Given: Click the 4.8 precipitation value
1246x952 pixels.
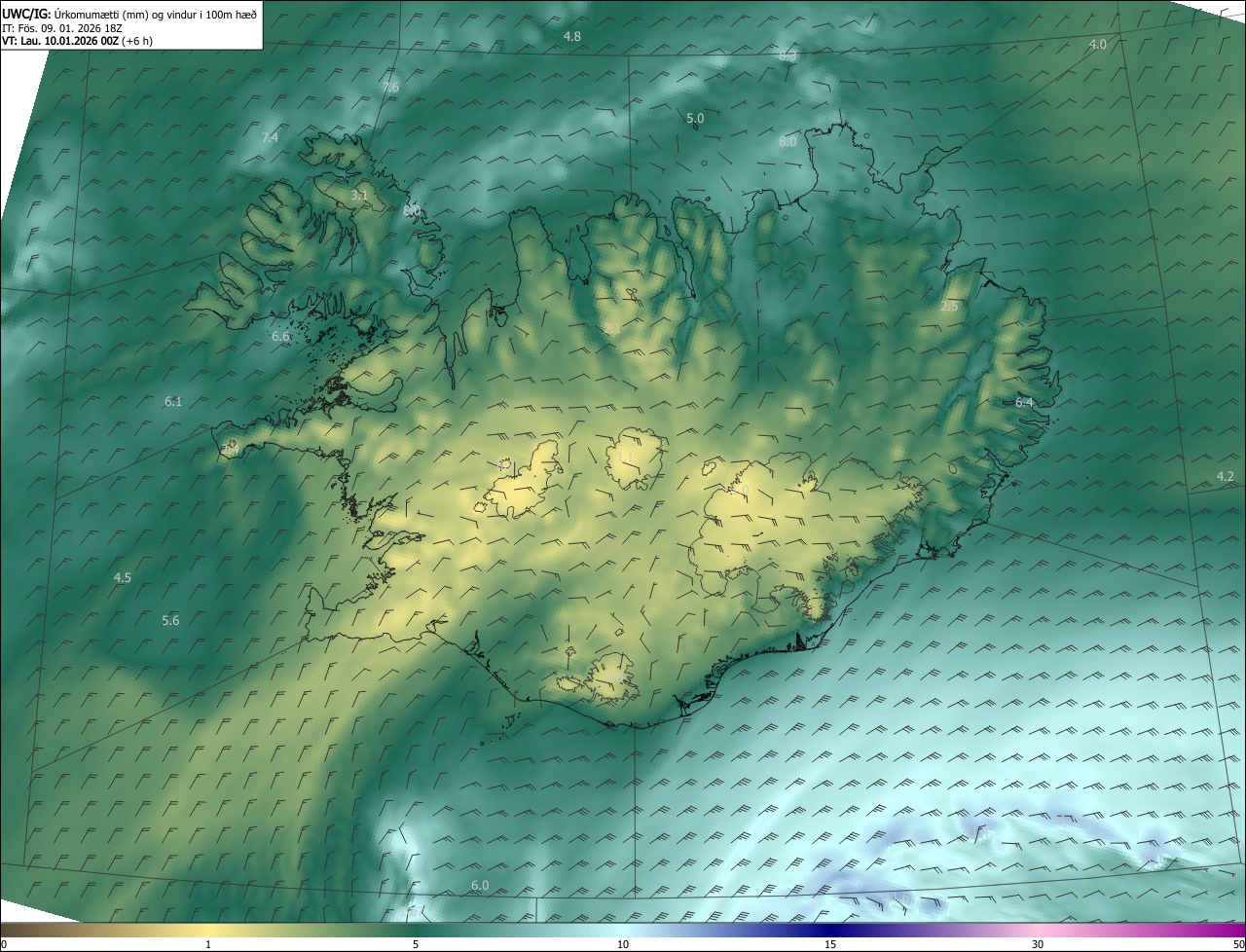Looking at the screenshot, I should (572, 36).
